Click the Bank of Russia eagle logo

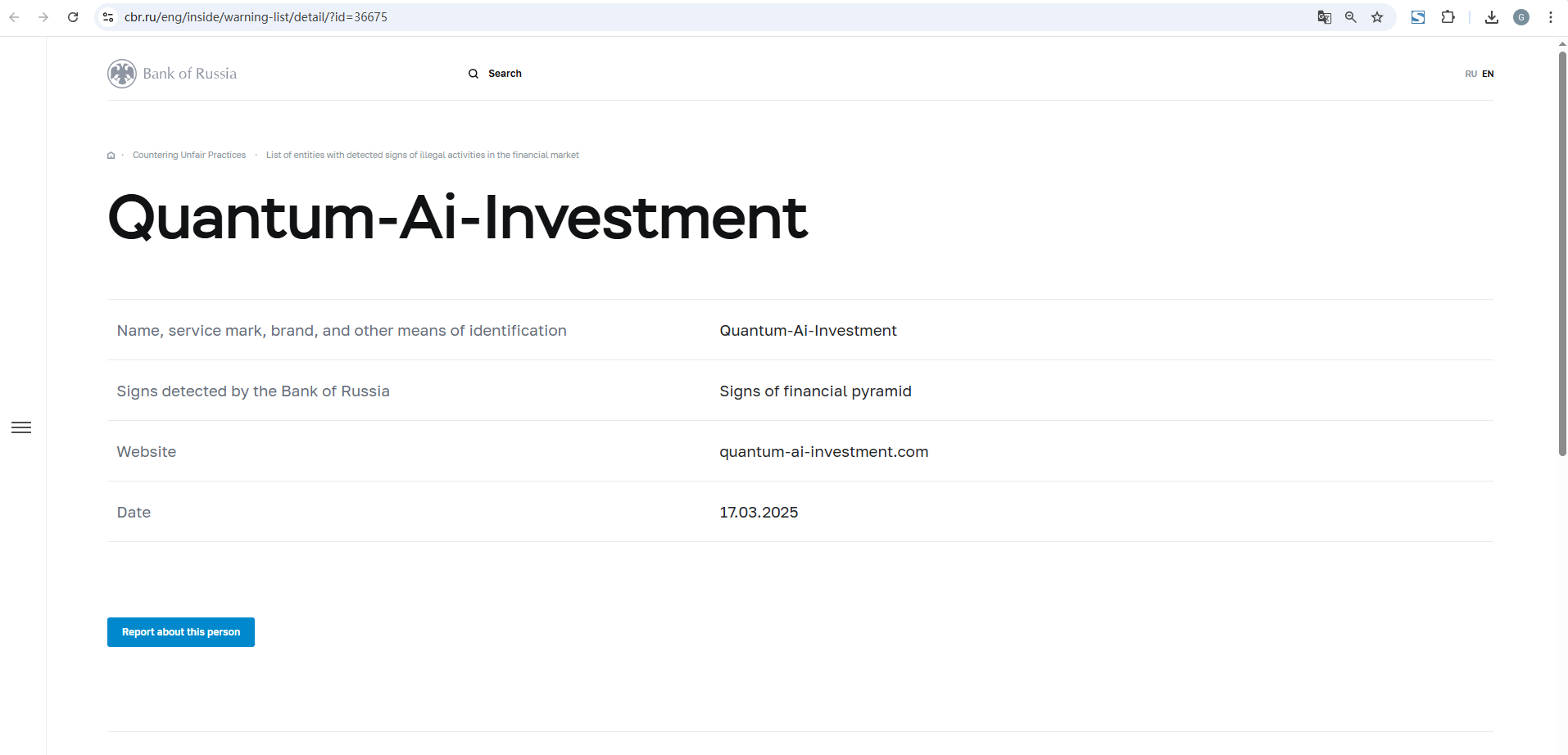point(122,74)
